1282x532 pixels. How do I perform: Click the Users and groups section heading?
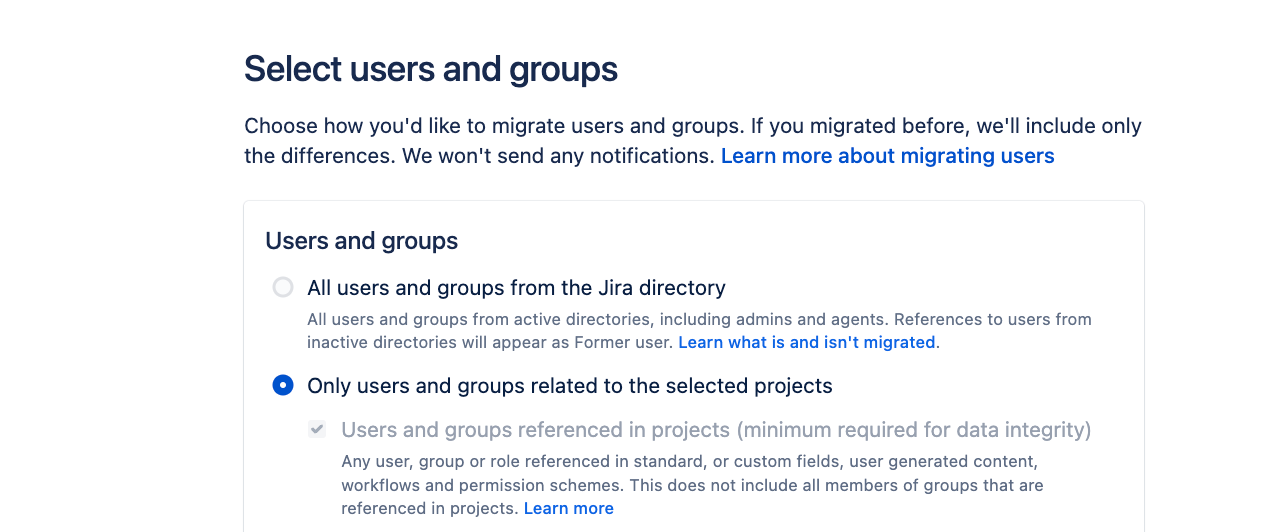click(x=361, y=241)
